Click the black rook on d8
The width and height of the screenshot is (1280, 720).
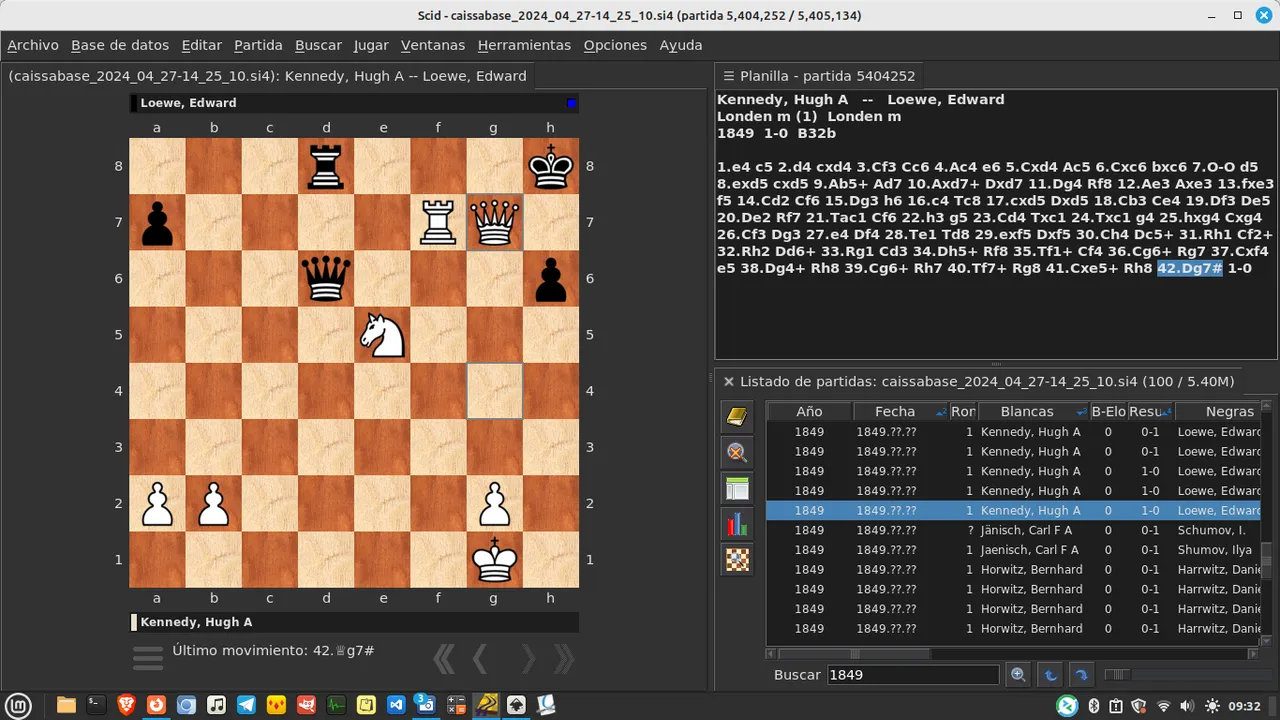point(326,166)
